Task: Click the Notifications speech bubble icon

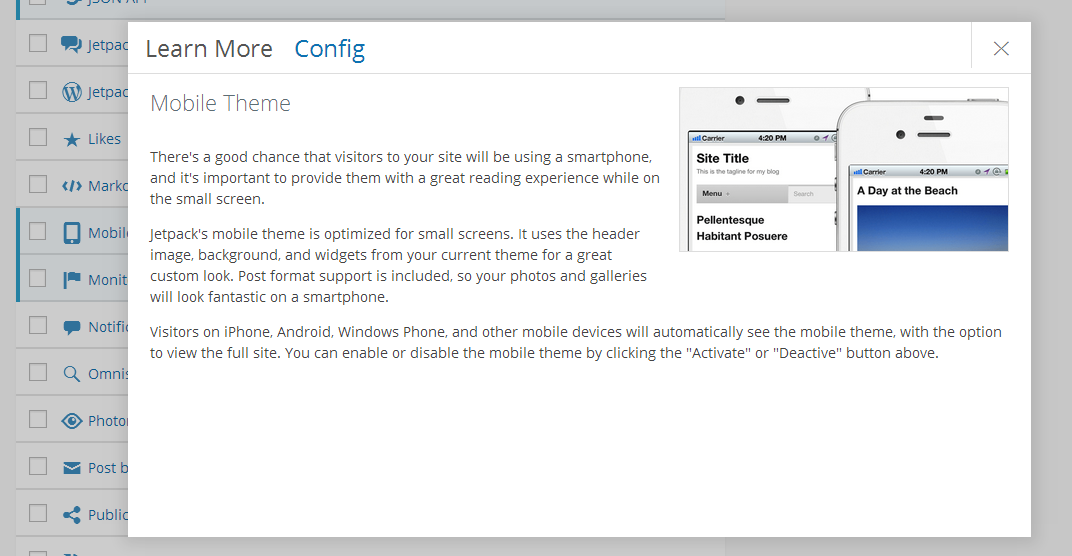Action: [x=71, y=327]
